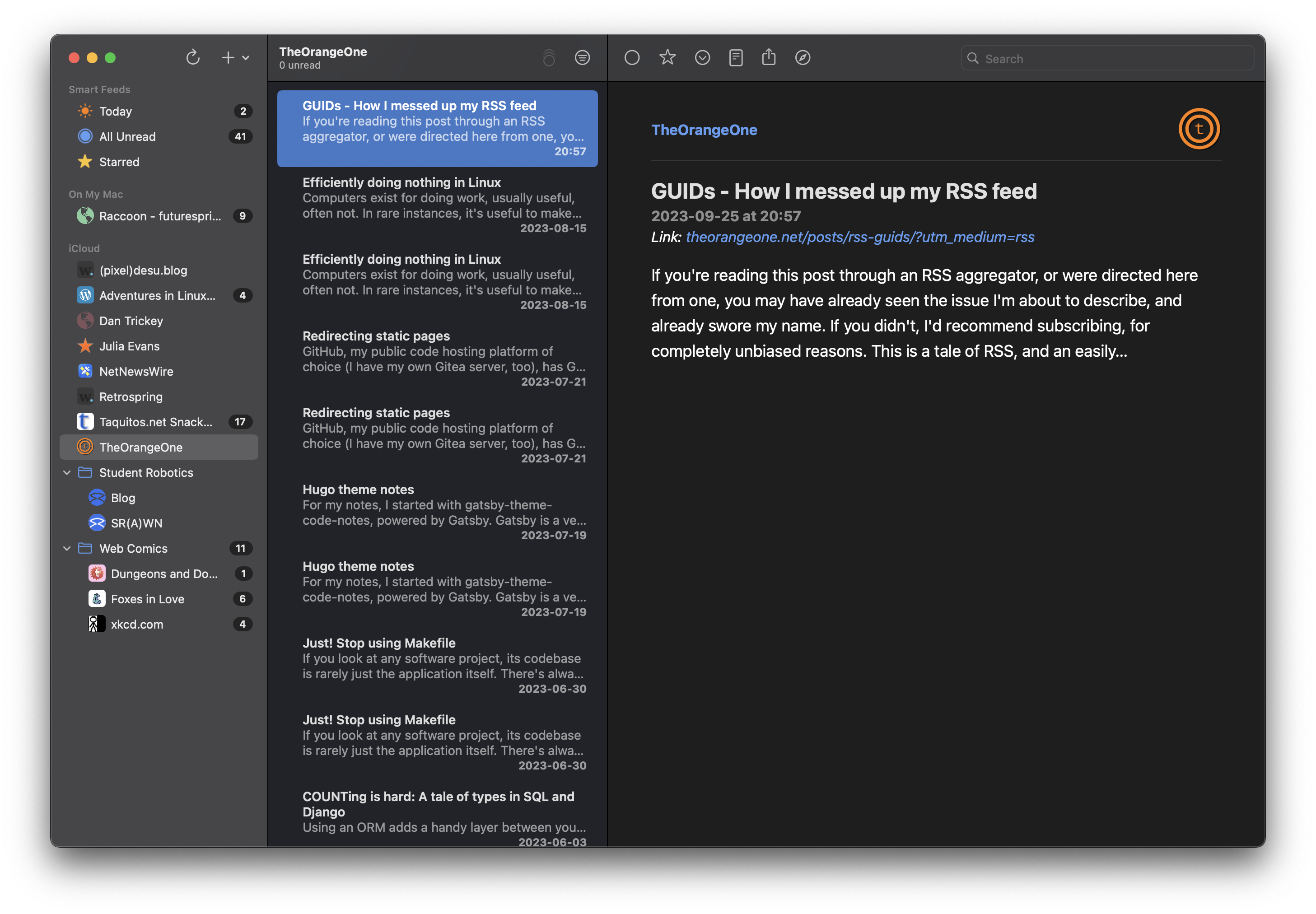
Task: Collapse the Web Comics folder
Action: [67, 548]
